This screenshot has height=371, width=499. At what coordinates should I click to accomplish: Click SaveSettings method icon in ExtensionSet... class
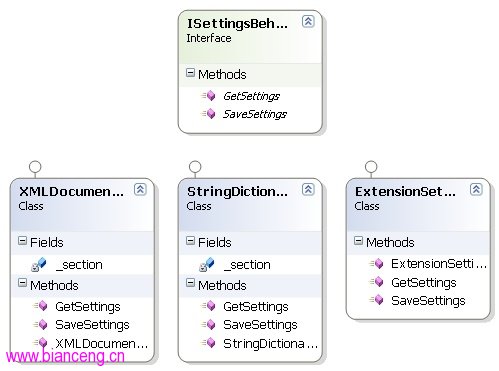pos(377,300)
